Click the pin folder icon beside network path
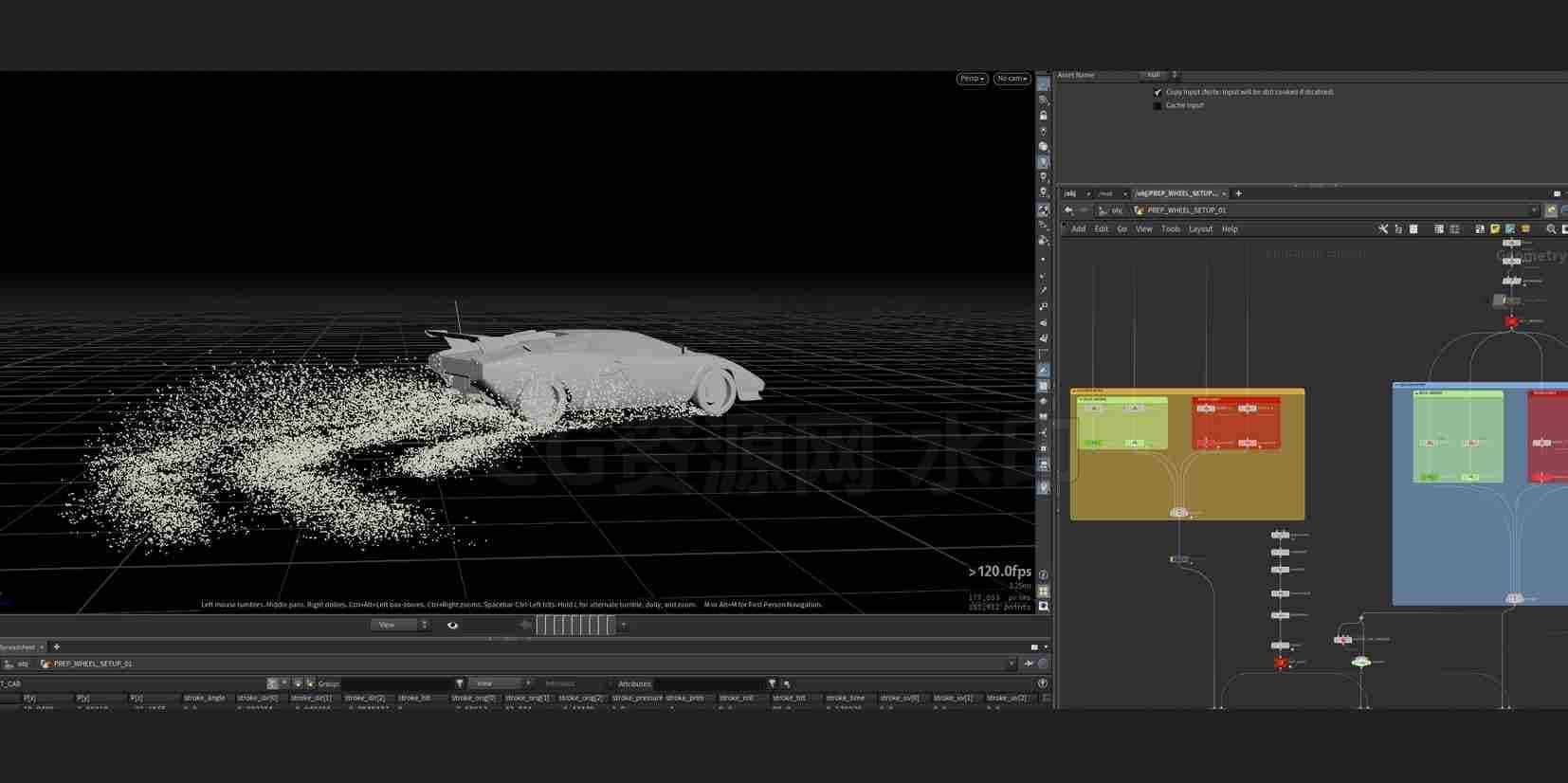 tap(1551, 210)
